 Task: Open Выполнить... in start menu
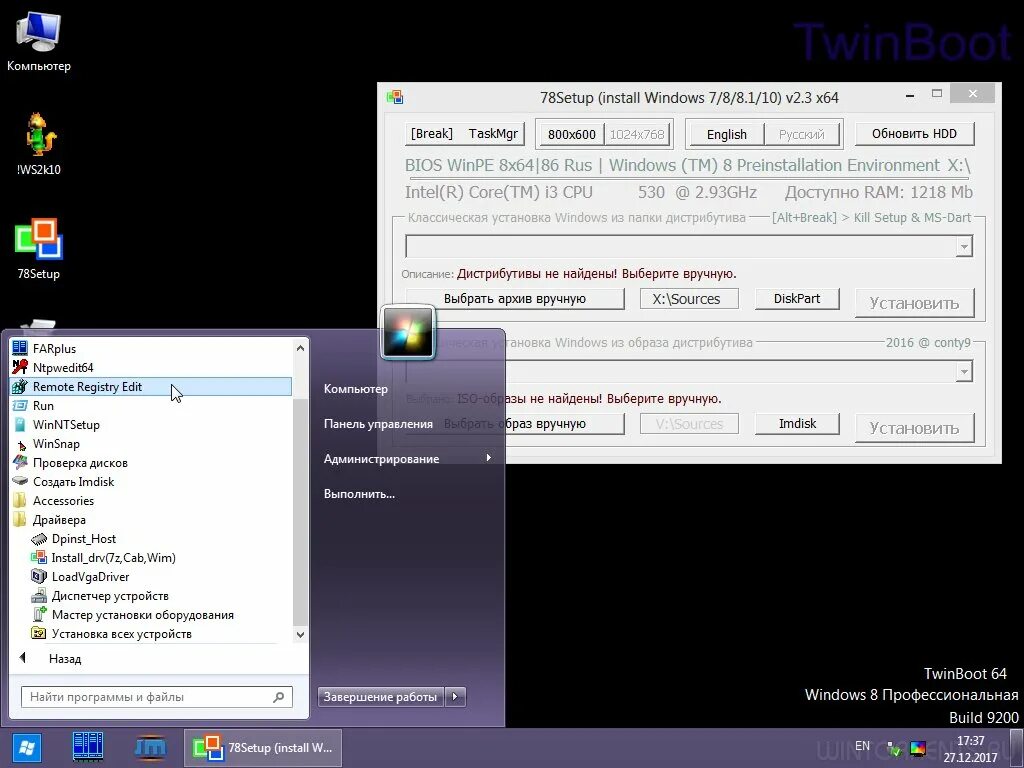359,494
